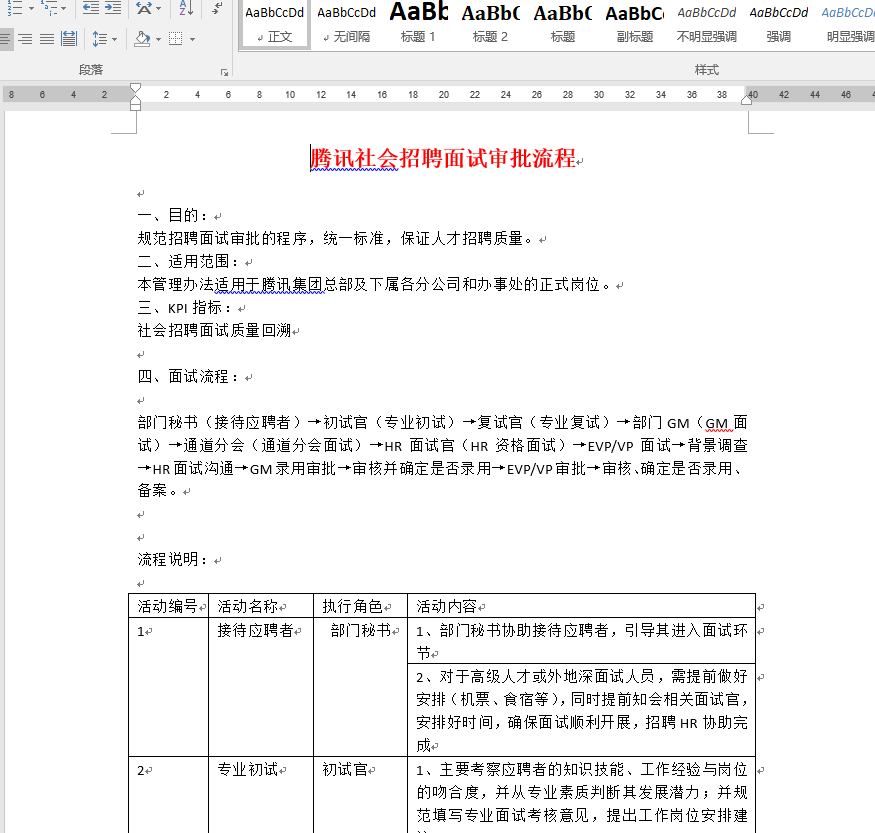Click the decrease indent icon
The height and width of the screenshot is (833, 875).
tap(90, 9)
